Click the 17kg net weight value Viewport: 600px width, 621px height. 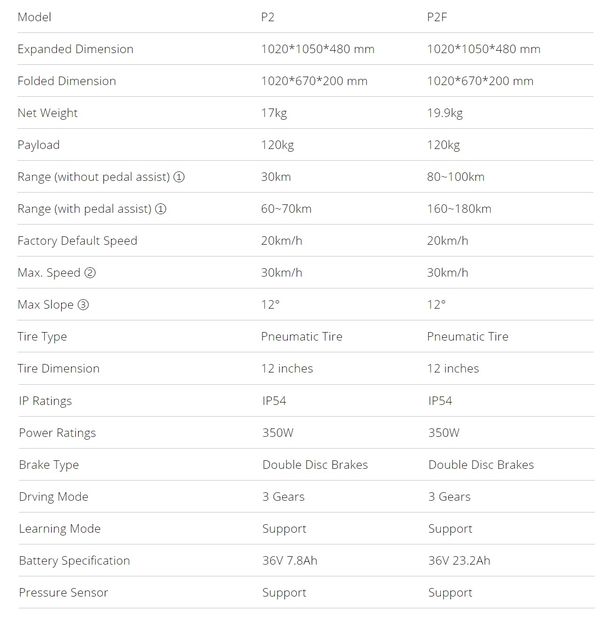(273, 113)
